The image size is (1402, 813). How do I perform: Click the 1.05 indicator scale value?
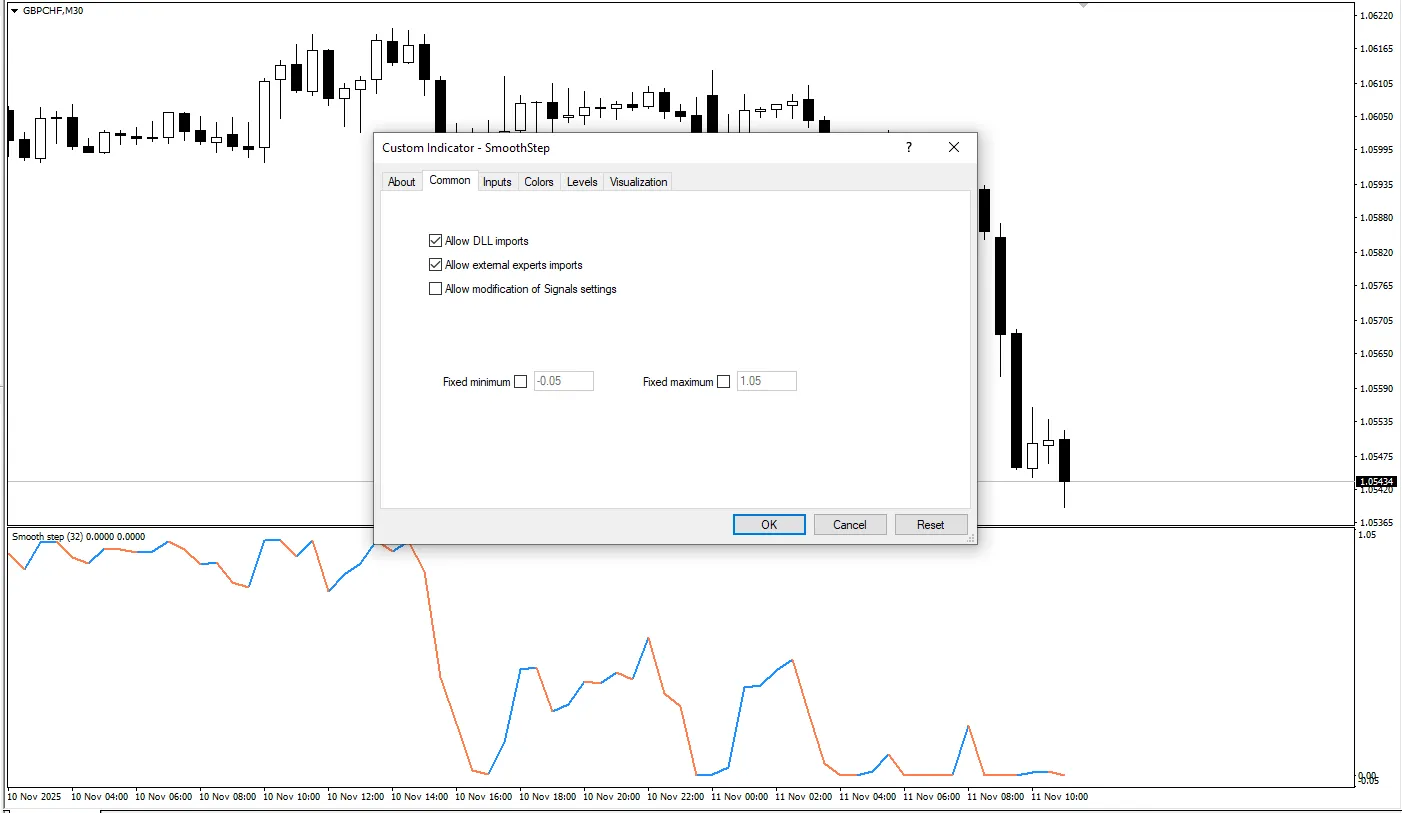(1368, 535)
